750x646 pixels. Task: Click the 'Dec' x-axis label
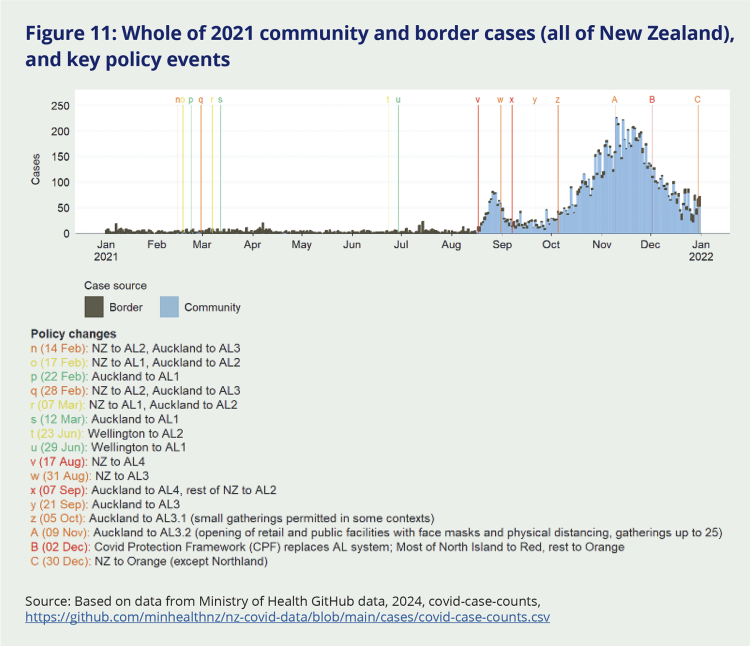(x=651, y=244)
